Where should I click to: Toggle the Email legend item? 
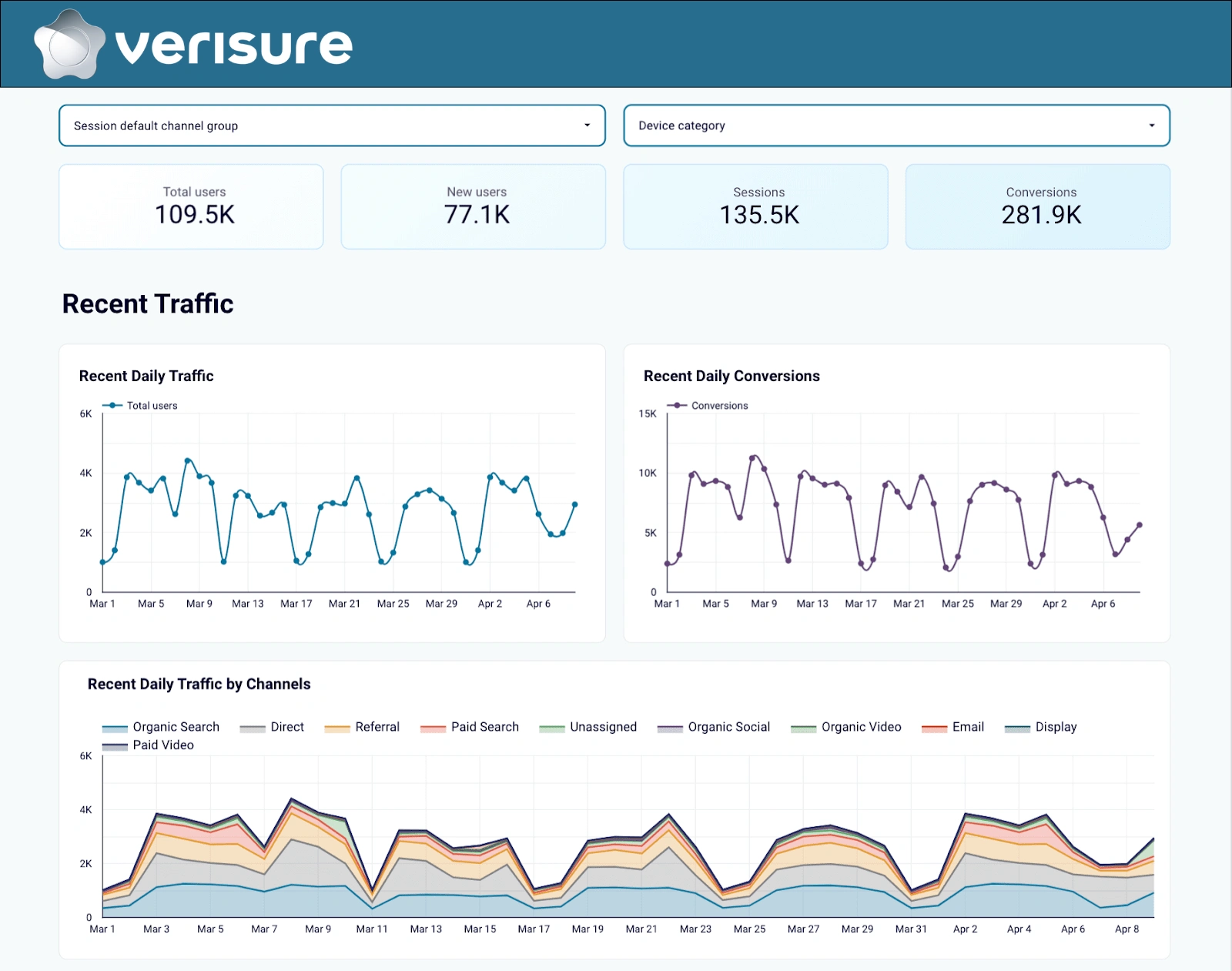click(x=953, y=727)
